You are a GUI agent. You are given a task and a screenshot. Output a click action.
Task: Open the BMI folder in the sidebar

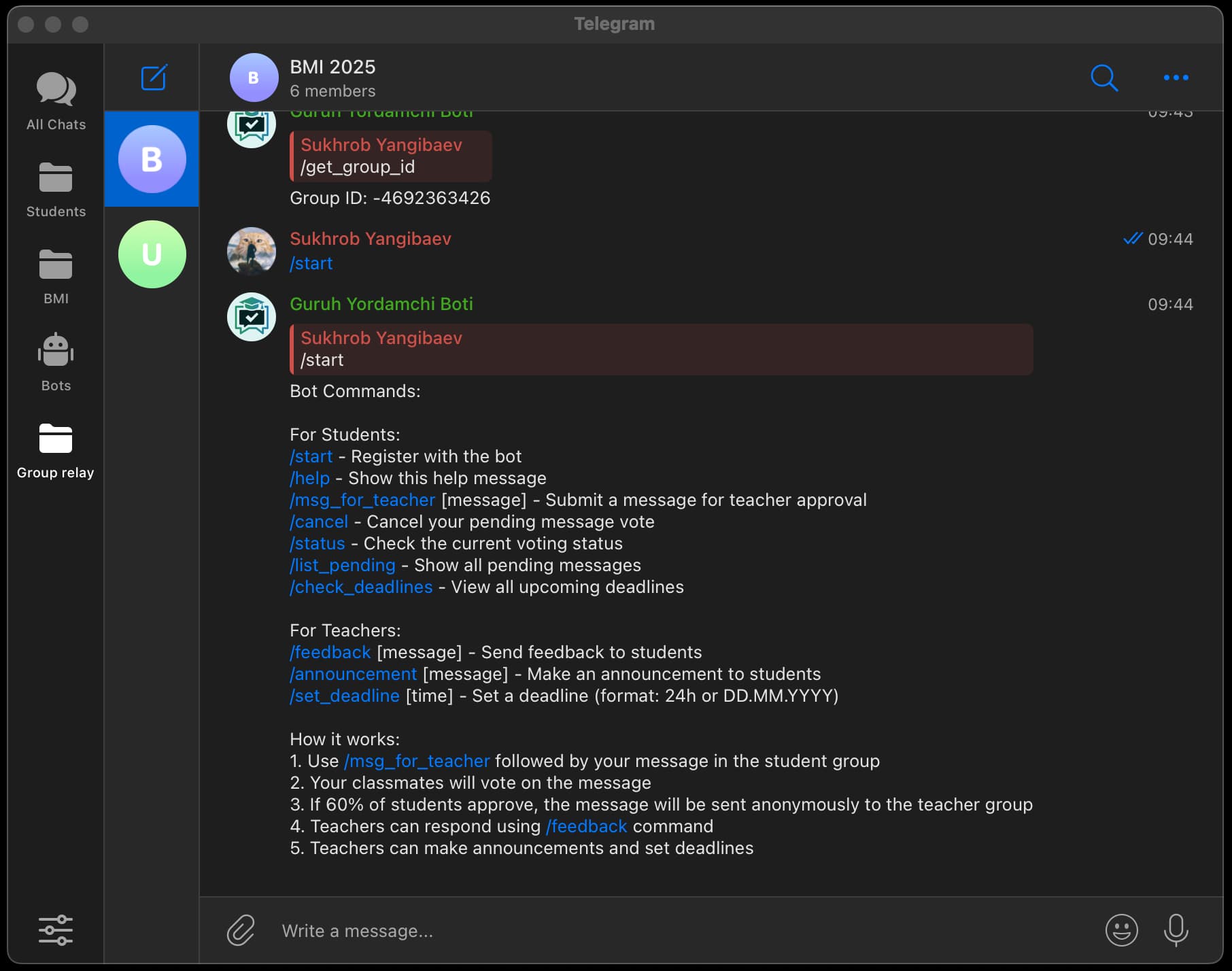tap(56, 277)
